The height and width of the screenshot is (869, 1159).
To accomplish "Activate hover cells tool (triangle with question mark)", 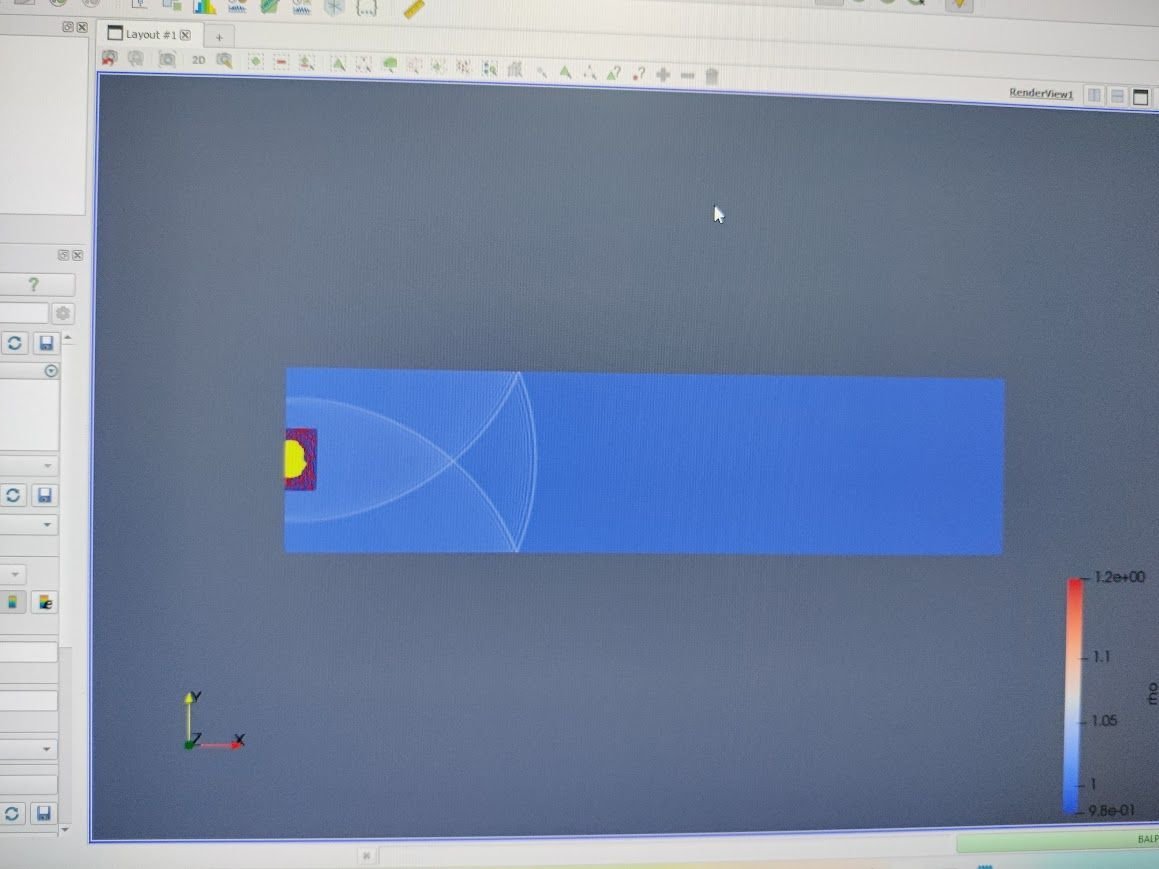I will tap(614, 73).
